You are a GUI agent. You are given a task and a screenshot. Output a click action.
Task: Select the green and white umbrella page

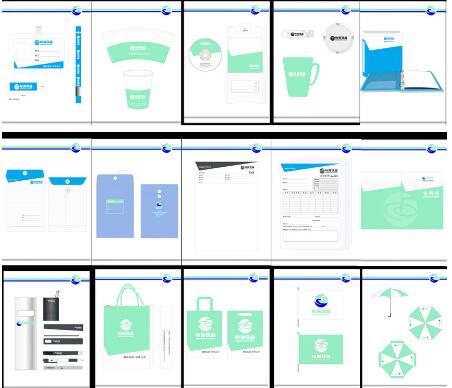tap(404, 328)
